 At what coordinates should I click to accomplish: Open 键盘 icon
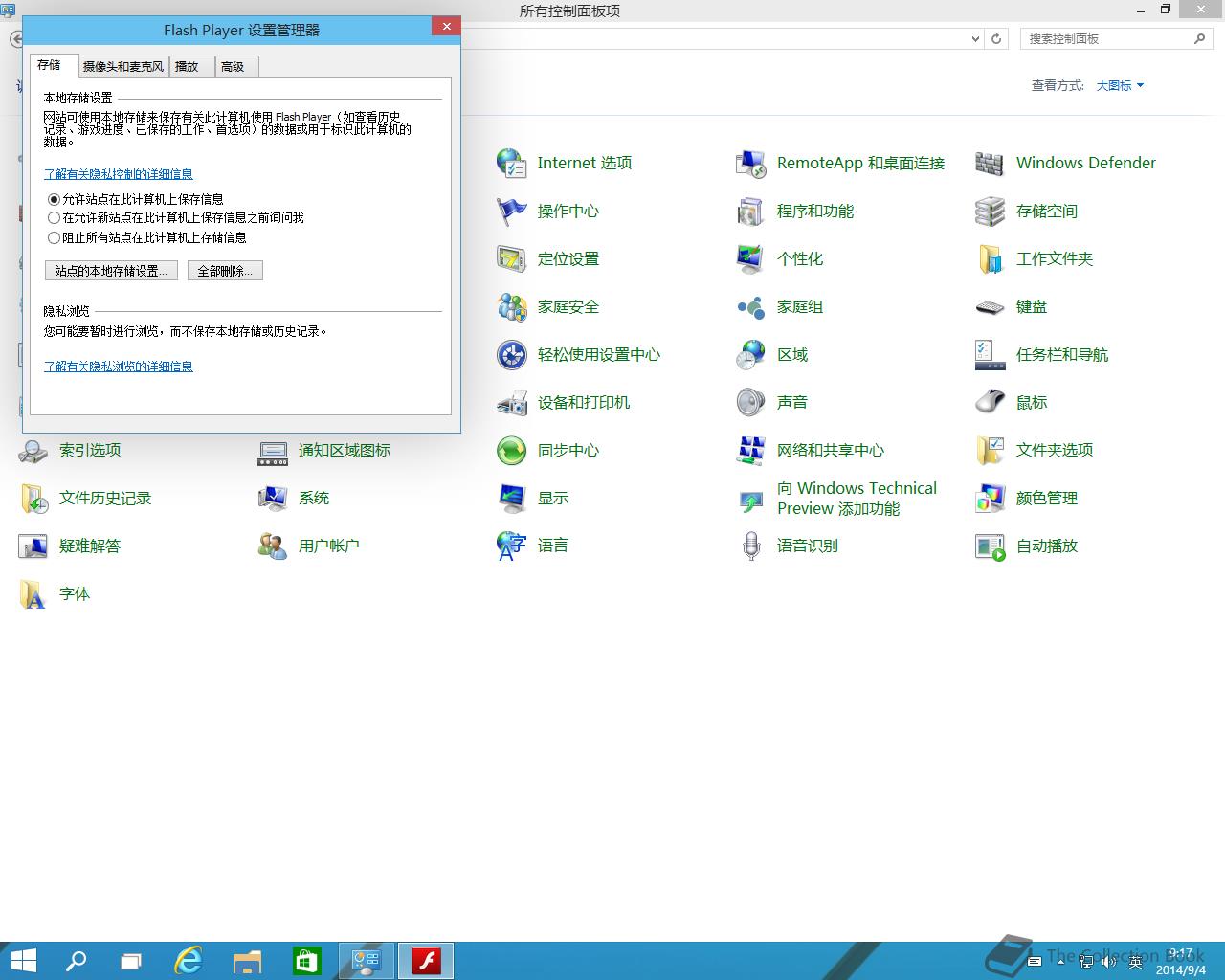pyautogui.click(x=991, y=306)
